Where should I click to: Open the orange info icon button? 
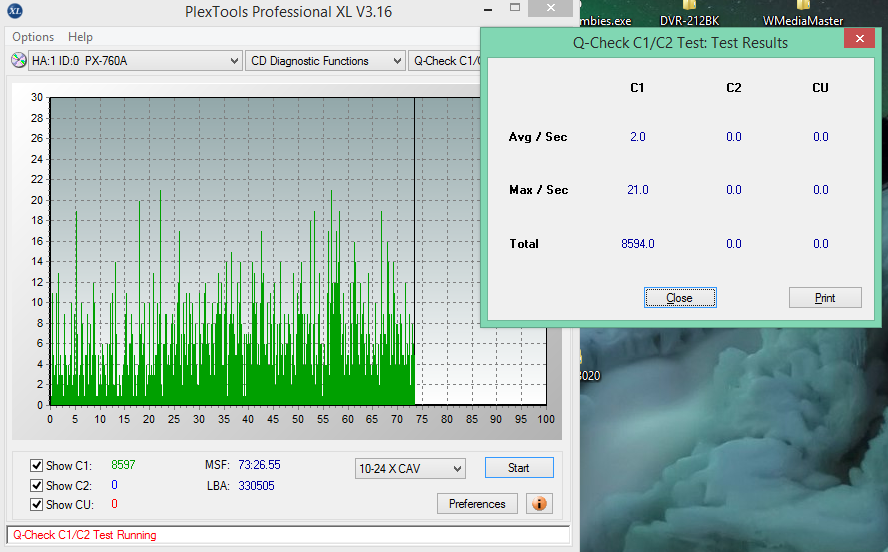539,503
